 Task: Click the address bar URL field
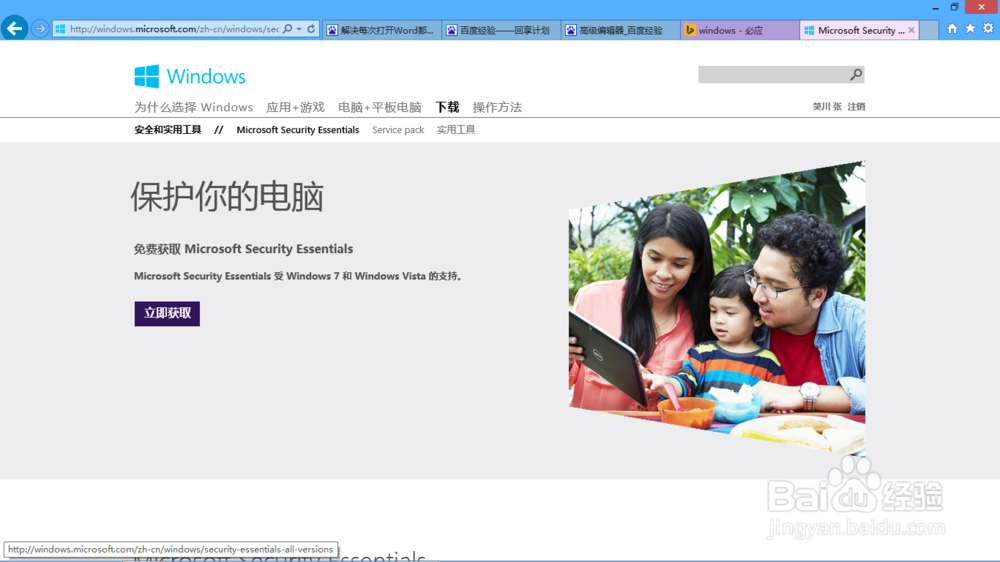pos(173,29)
